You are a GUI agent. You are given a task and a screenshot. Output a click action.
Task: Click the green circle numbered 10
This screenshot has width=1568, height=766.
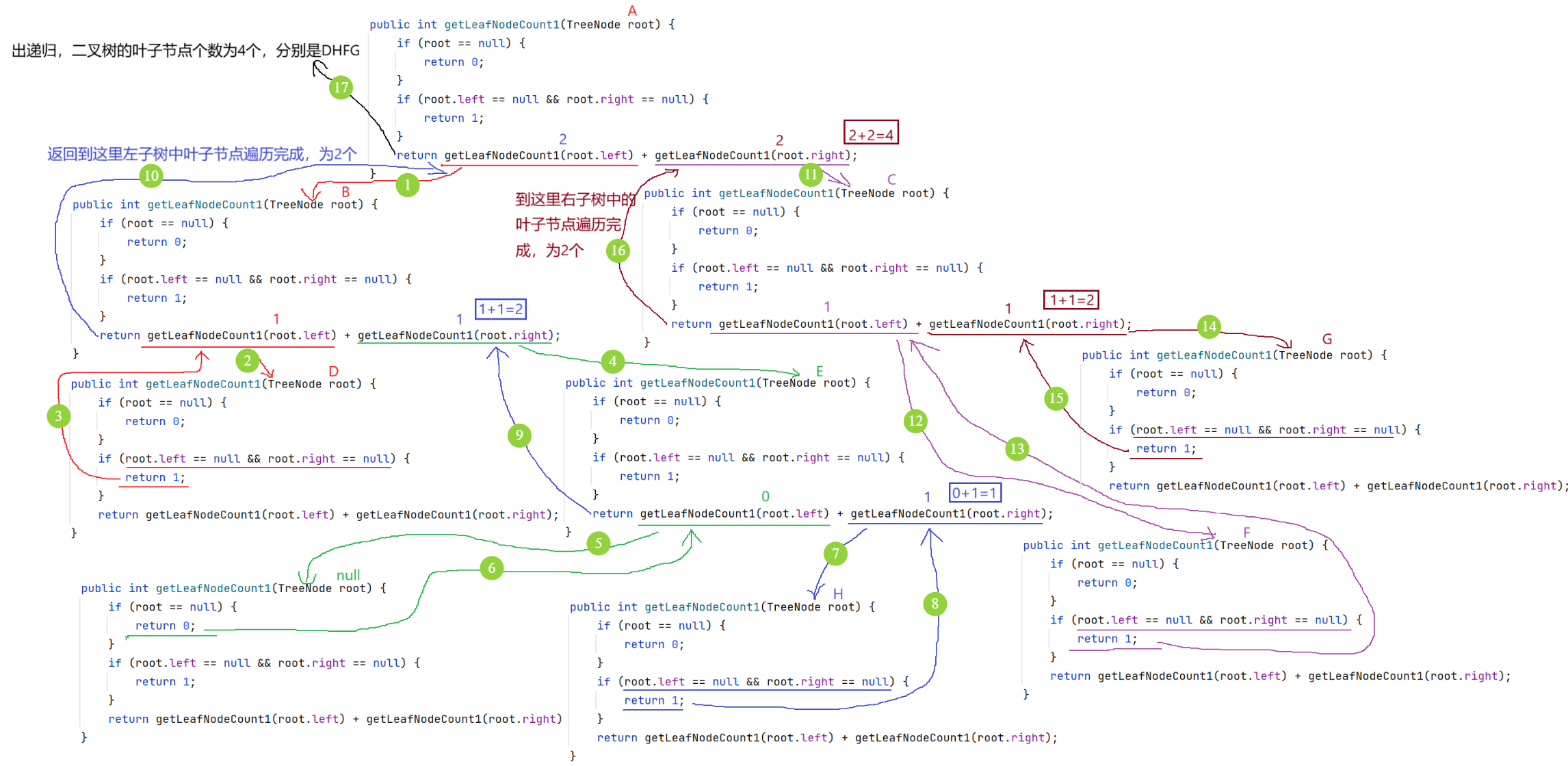tap(151, 176)
